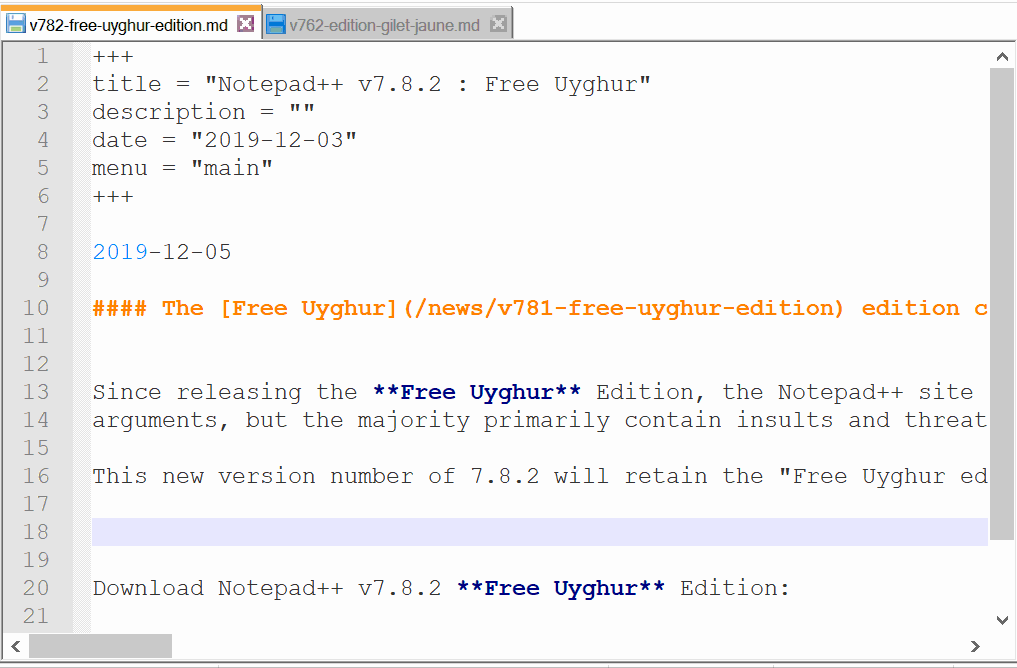Click the "2019-12-03" date value

(x=274, y=140)
